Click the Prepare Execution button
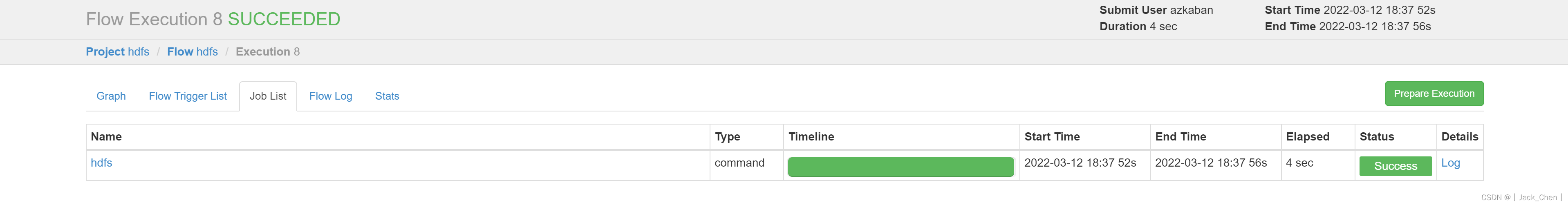This screenshot has height=205, width=1568. click(1434, 94)
